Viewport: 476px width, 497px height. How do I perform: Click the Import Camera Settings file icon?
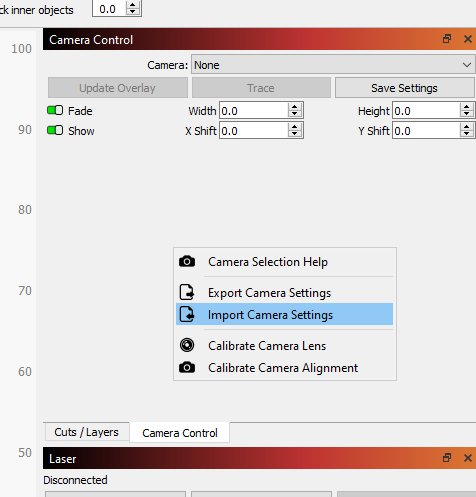[187, 314]
